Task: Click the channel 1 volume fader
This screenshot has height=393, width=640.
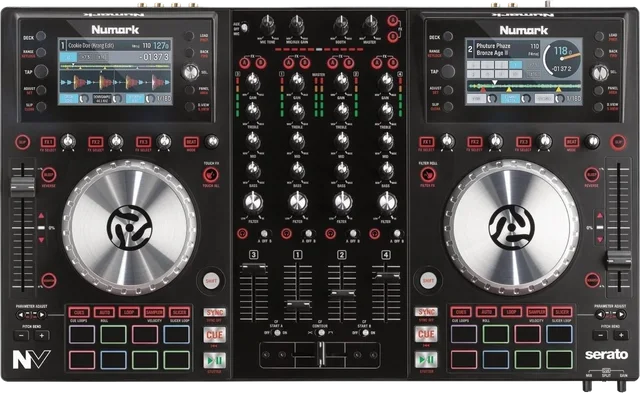Action: point(298,305)
